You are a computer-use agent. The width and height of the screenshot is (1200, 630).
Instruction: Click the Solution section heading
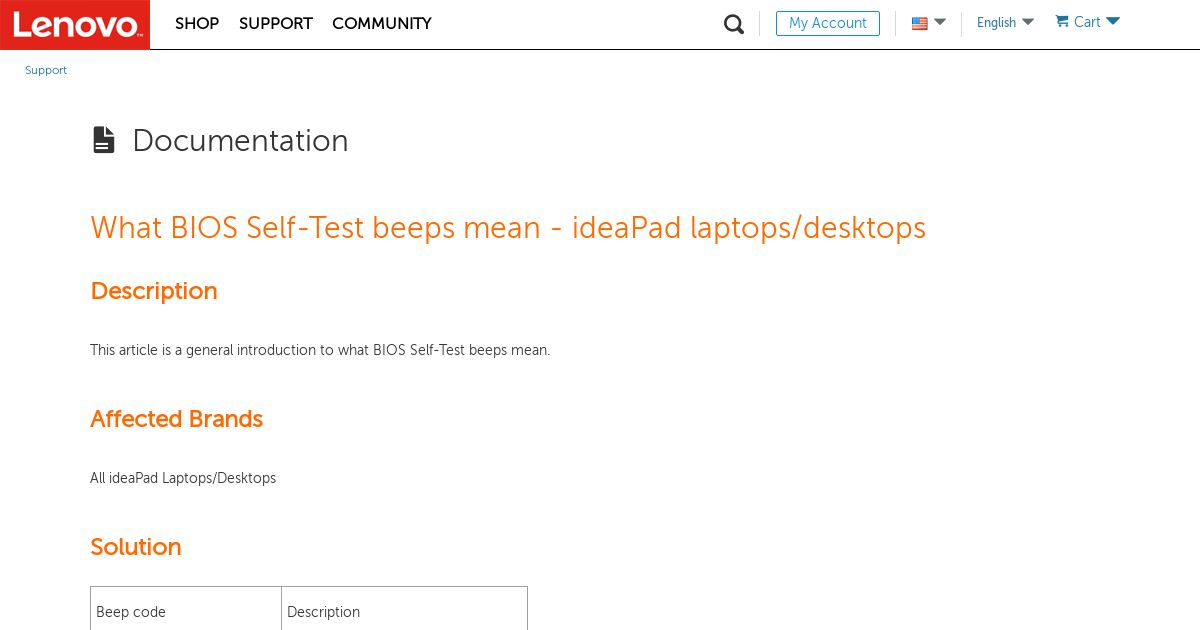[136, 547]
